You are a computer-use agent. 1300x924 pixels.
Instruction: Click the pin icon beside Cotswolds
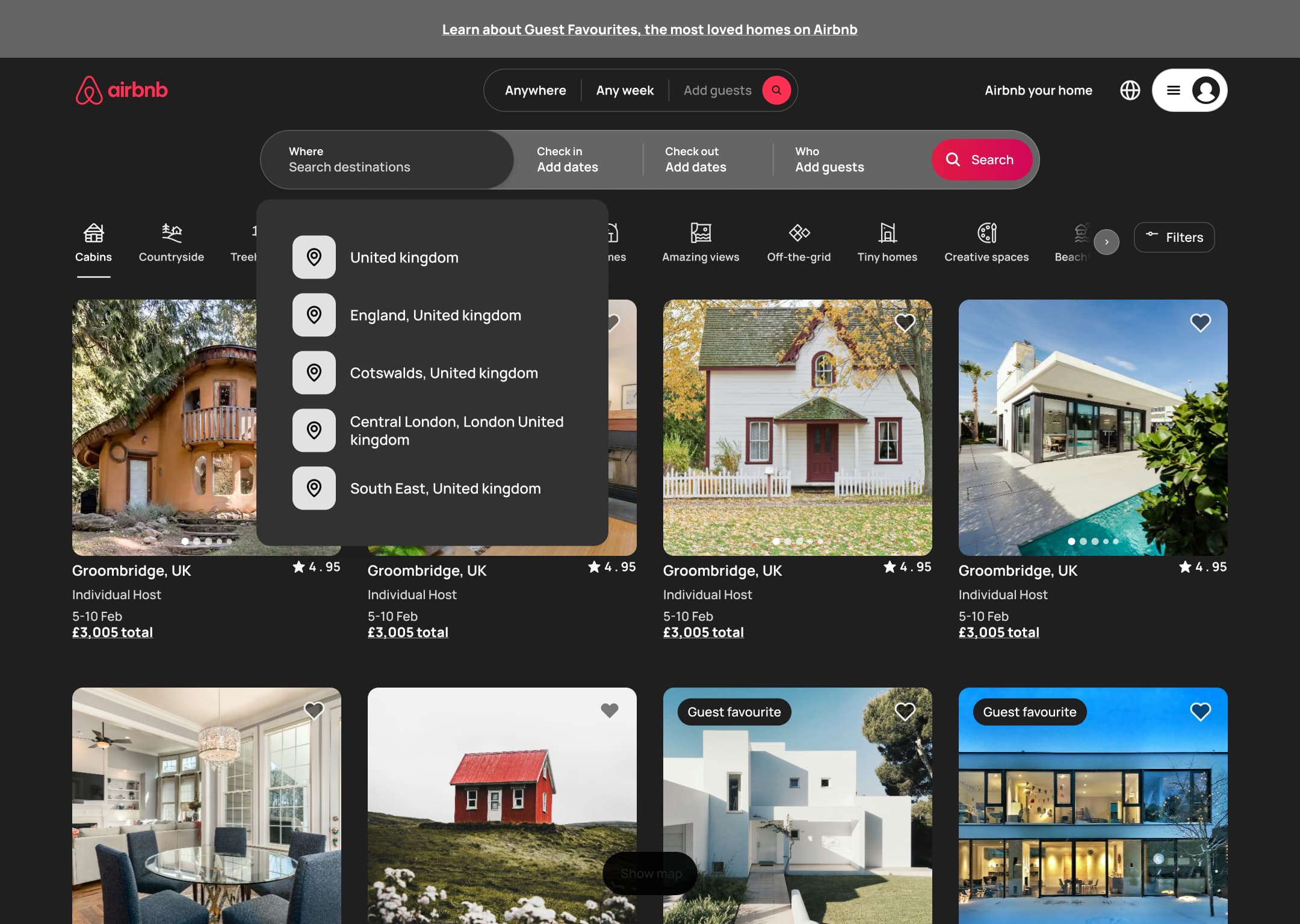tap(314, 372)
